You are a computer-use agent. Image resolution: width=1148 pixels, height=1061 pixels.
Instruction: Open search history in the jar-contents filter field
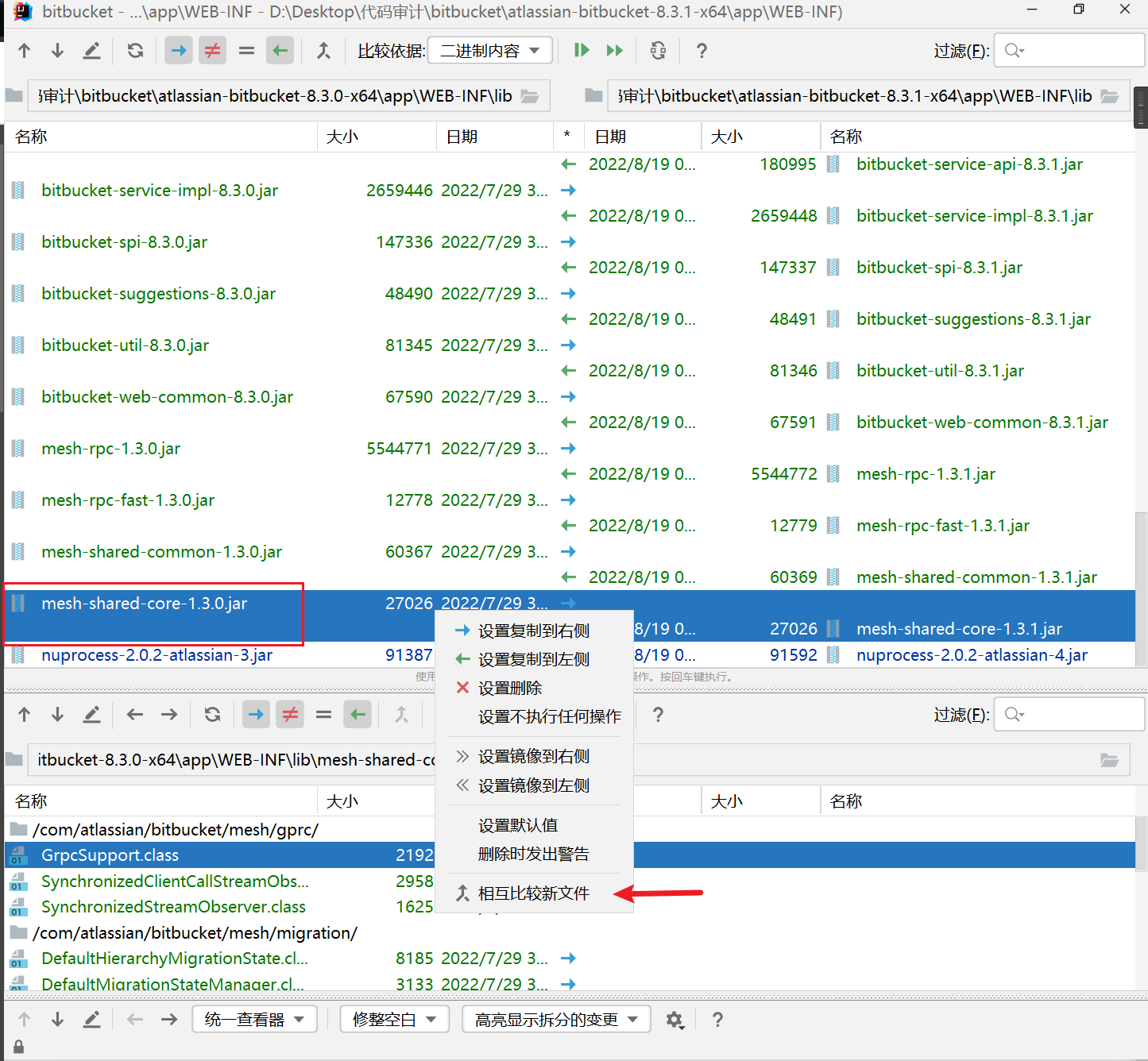(x=1015, y=715)
